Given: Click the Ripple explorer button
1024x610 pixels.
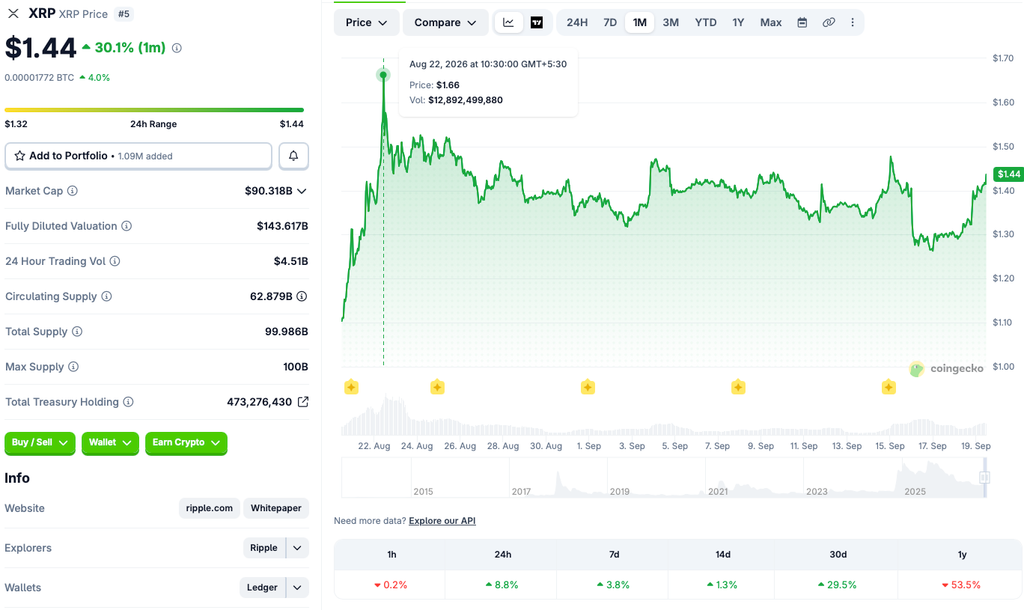Looking at the screenshot, I should point(264,548).
